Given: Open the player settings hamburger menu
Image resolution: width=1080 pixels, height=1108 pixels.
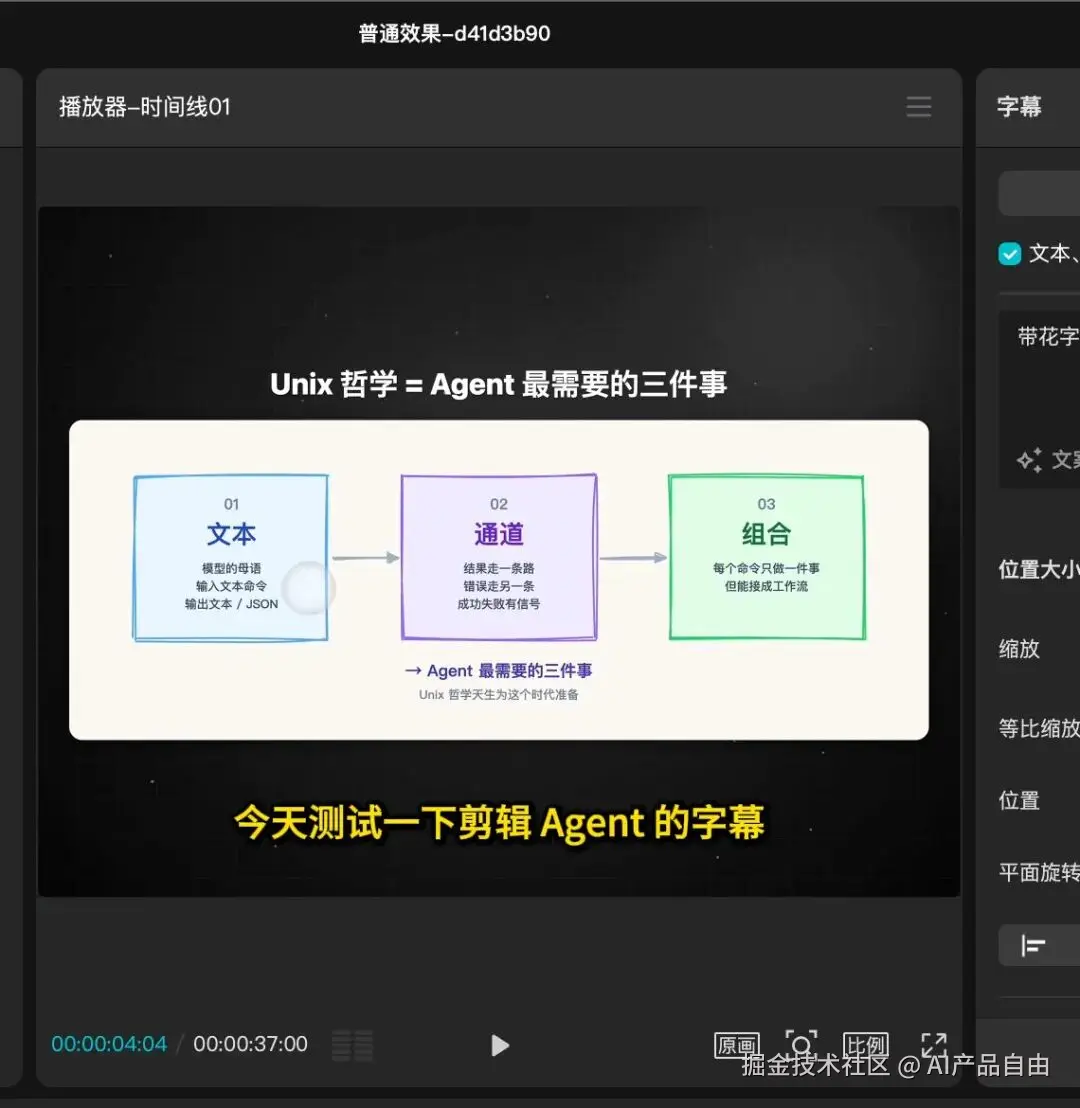Looking at the screenshot, I should click(918, 106).
